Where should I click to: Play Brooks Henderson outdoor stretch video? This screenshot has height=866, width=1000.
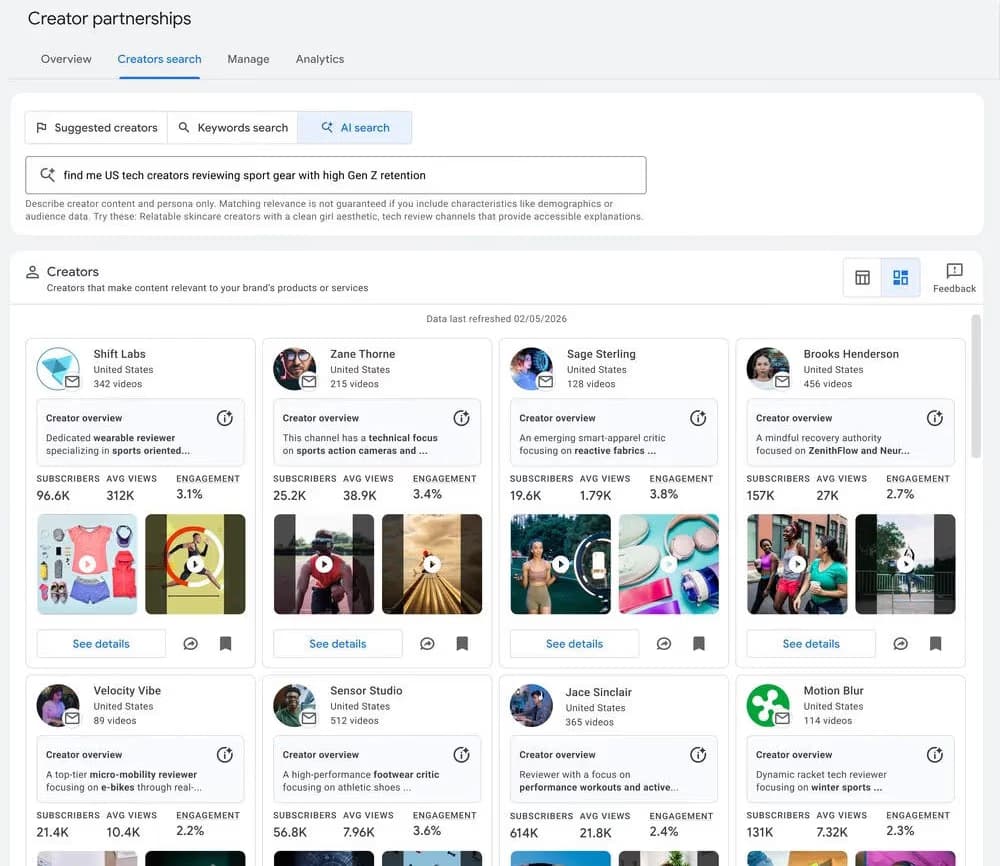pyautogui.click(x=905, y=564)
